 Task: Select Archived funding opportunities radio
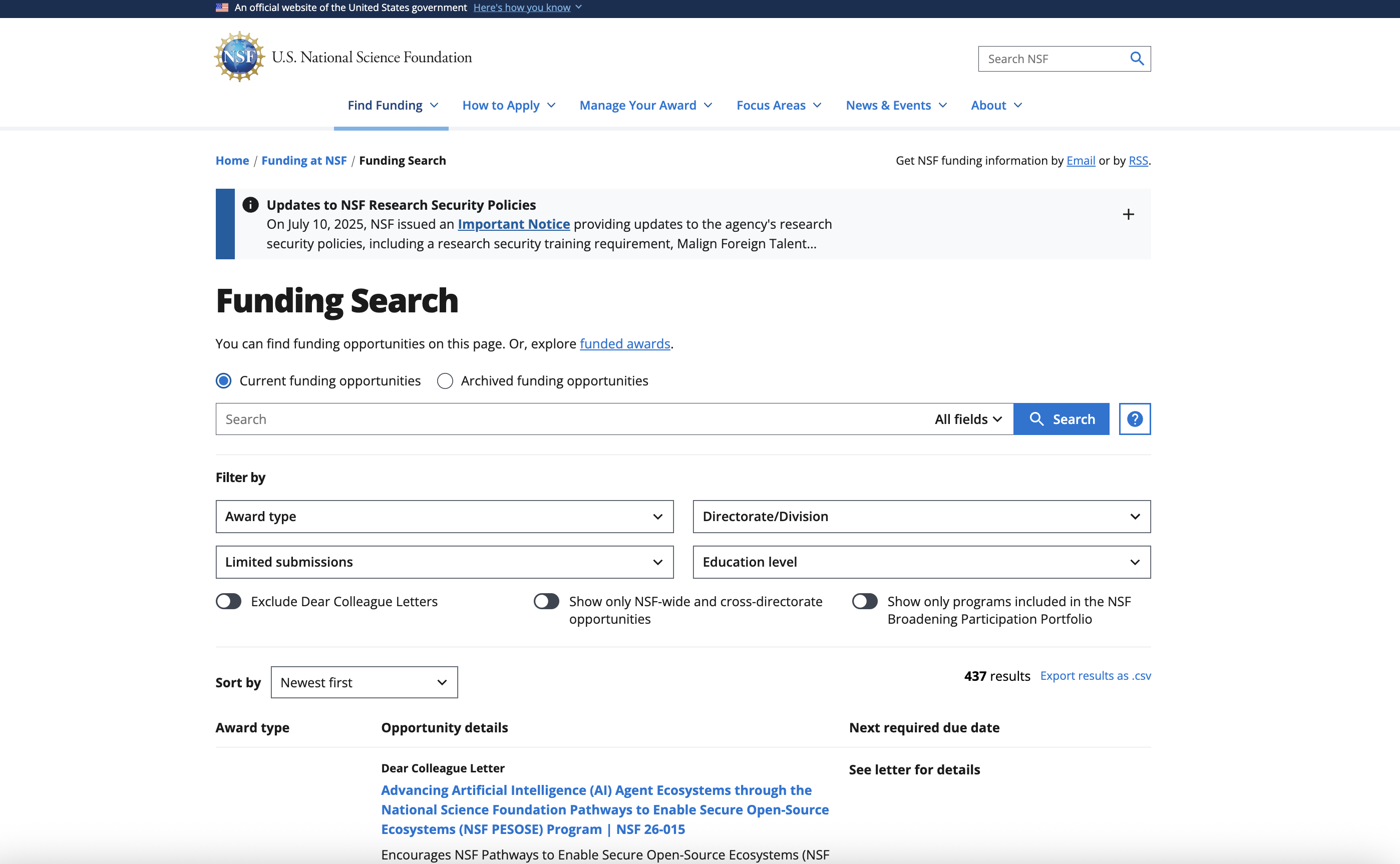(445, 380)
